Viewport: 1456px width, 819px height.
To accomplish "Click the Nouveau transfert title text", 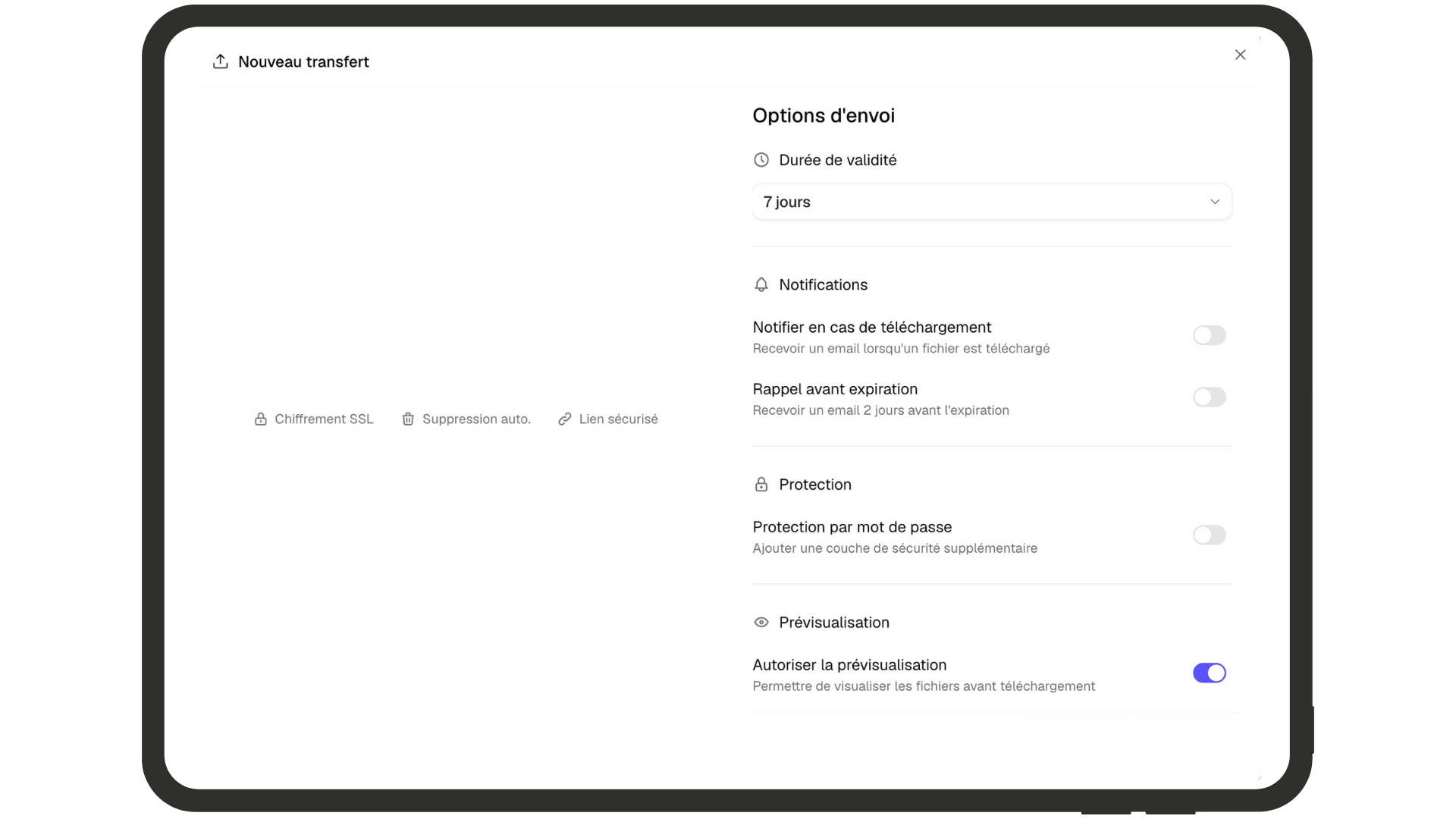I will pyautogui.click(x=303, y=62).
